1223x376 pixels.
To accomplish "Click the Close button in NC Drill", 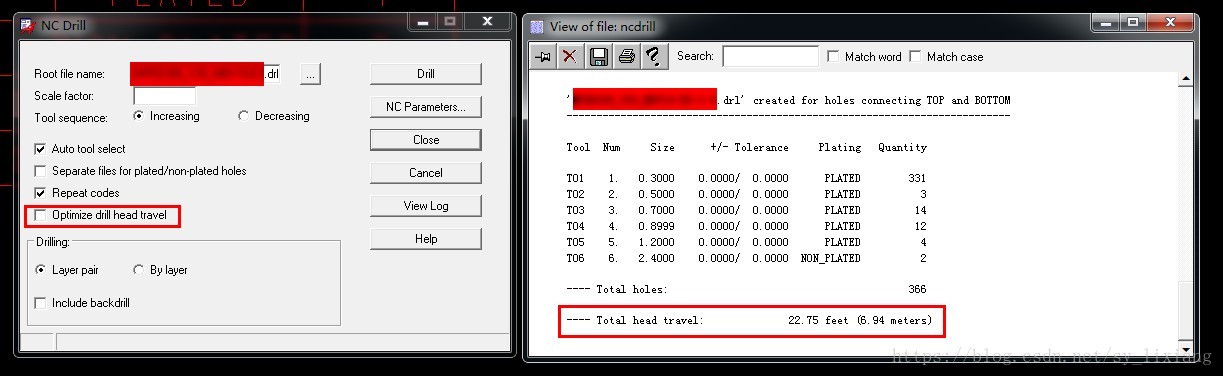I will pyautogui.click(x=426, y=140).
